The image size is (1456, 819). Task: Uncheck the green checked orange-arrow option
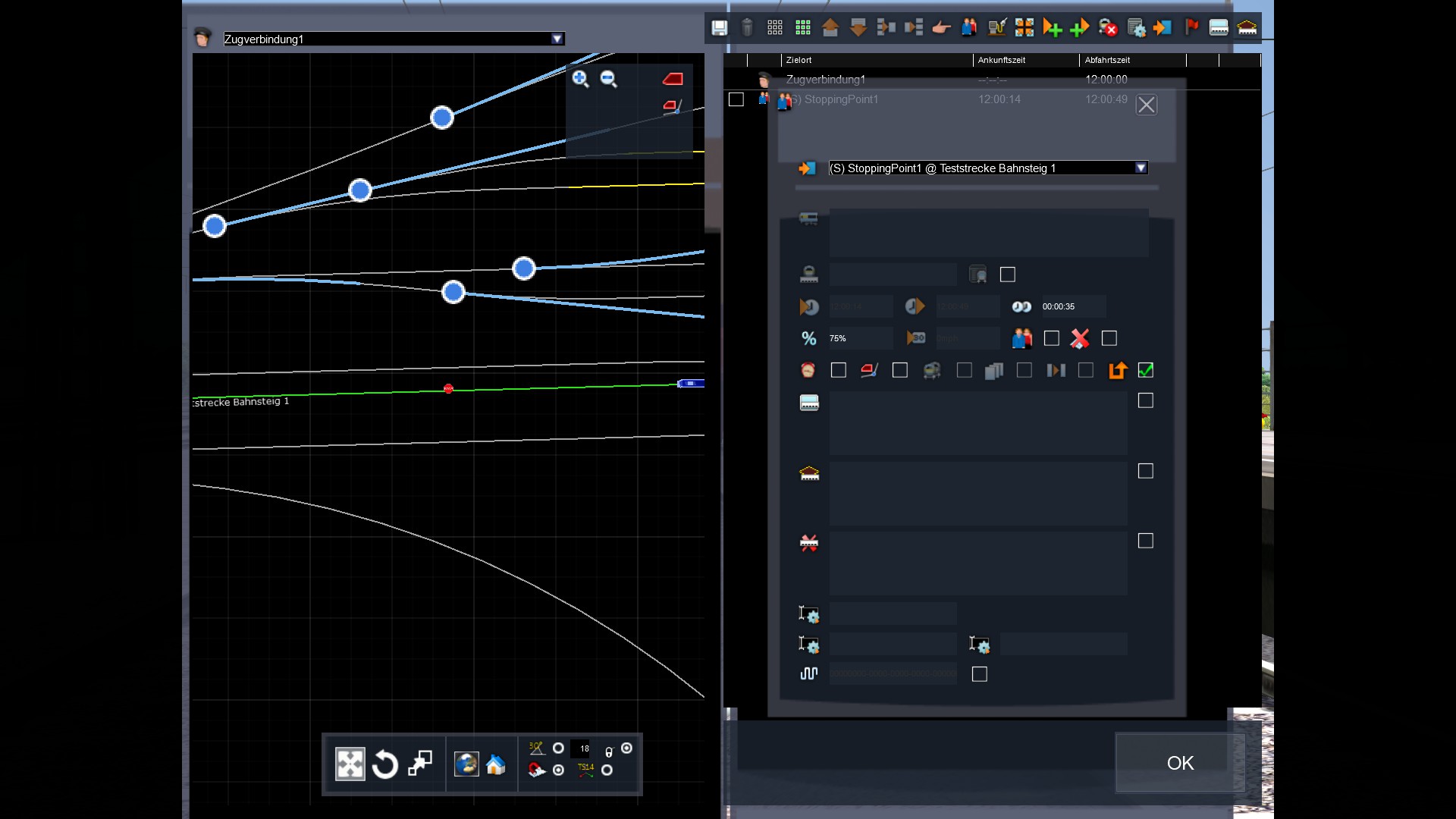coord(1146,370)
